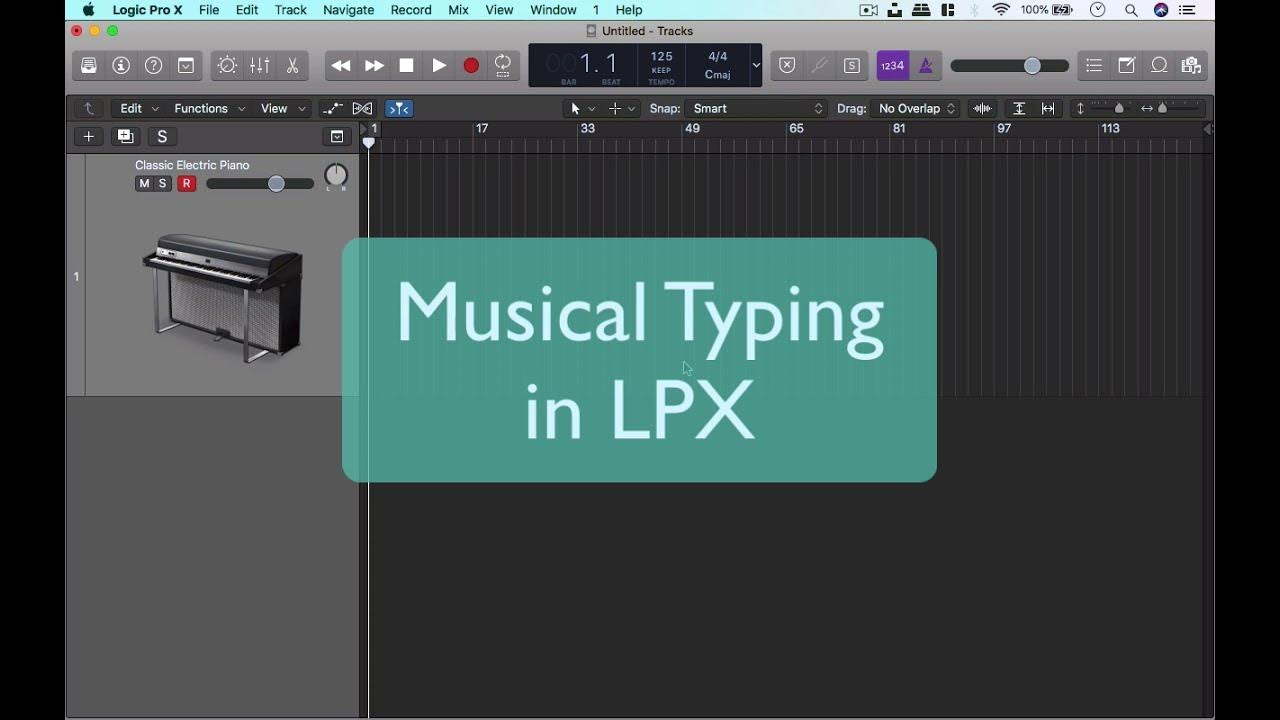Solo the Classic Electric Piano track
This screenshot has height=720, width=1280.
click(x=163, y=184)
